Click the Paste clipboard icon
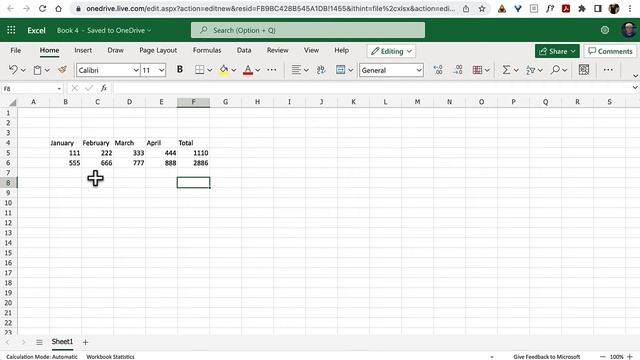 pos(37,70)
